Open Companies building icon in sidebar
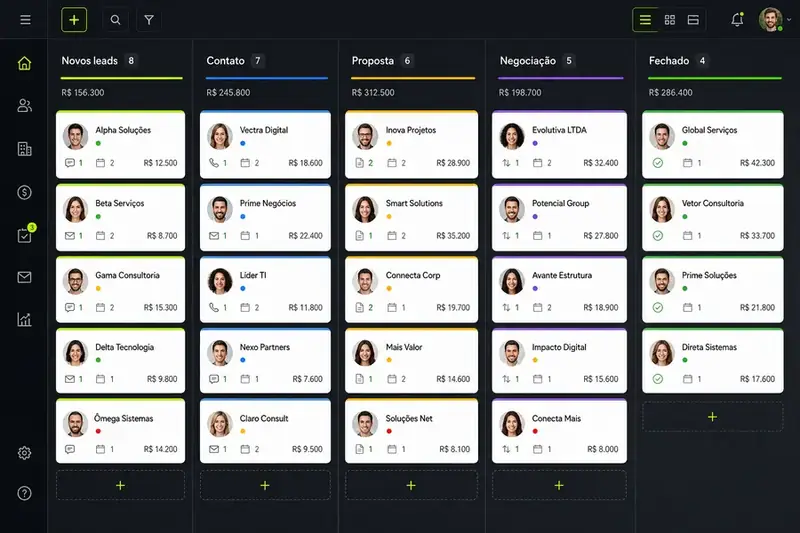This screenshot has height=533, width=800. [24, 149]
